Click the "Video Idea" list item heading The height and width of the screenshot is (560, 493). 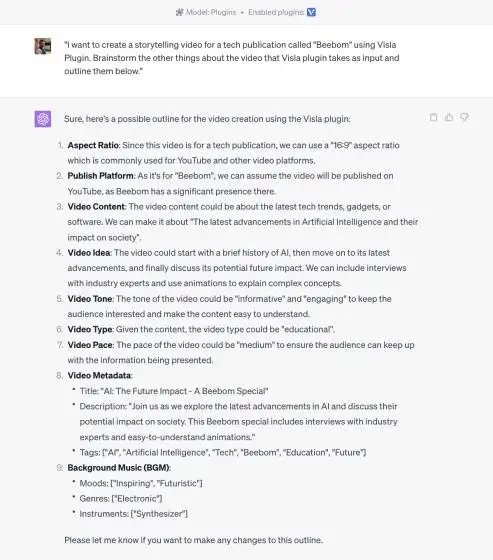pyautogui.click(x=89, y=252)
